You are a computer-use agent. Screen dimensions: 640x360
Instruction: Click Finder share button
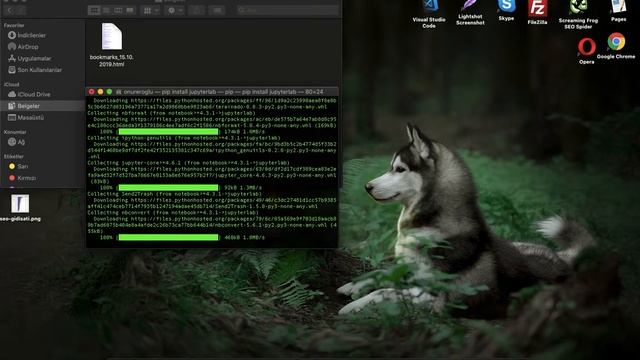[x=197, y=10]
